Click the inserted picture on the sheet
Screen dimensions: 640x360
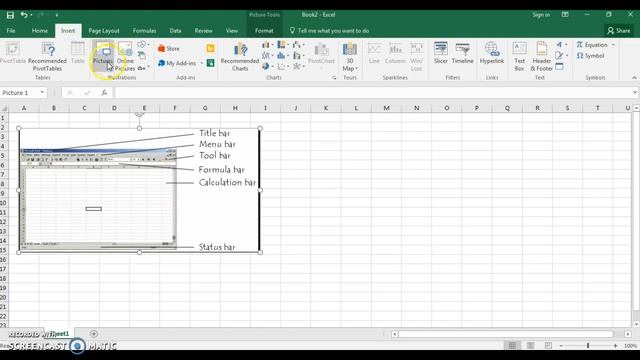coord(139,190)
